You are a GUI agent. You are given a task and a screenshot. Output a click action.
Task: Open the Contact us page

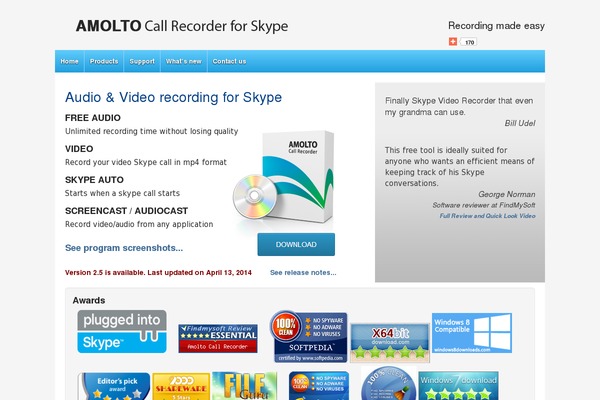pyautogui.click(x=230, y=61)
